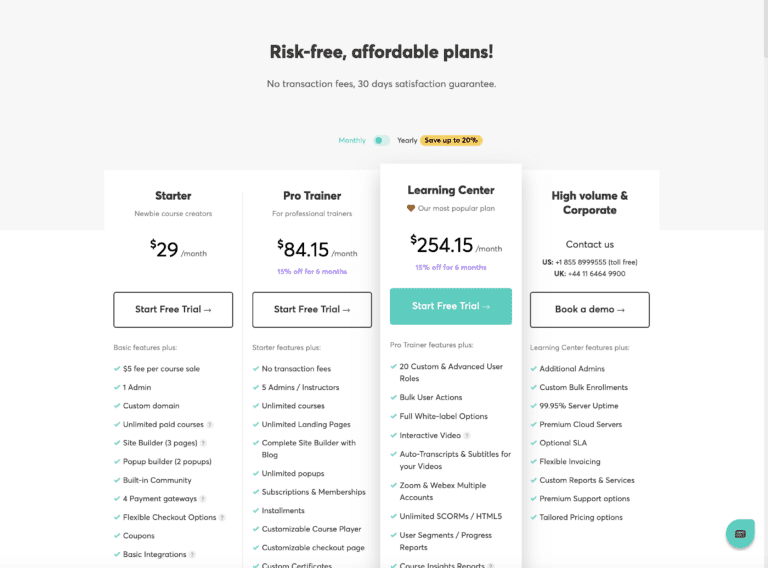The width and height of the screenshot is (768, 568).
Task: Click help icon beside Unlimited paid courses
Action: 211,424
